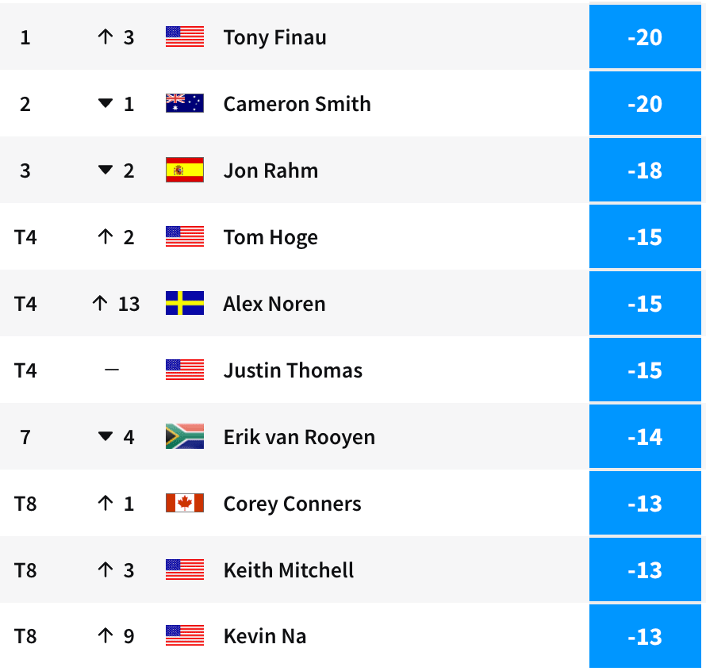Image resolution: width=706 pixels, height=672 pixels.
Task: Click the Swedish flag next to Alex Noren
Action: pos(185,304)
